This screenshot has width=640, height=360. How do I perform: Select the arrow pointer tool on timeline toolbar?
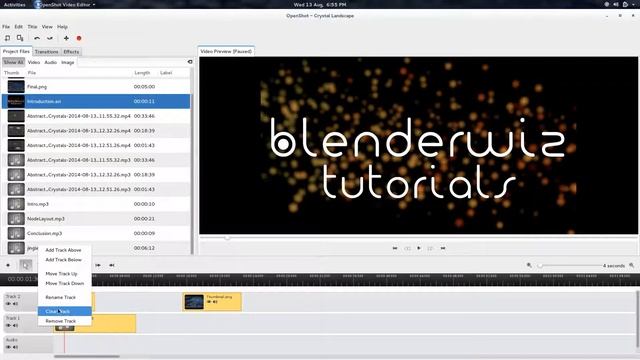click(x=26, y=265)
